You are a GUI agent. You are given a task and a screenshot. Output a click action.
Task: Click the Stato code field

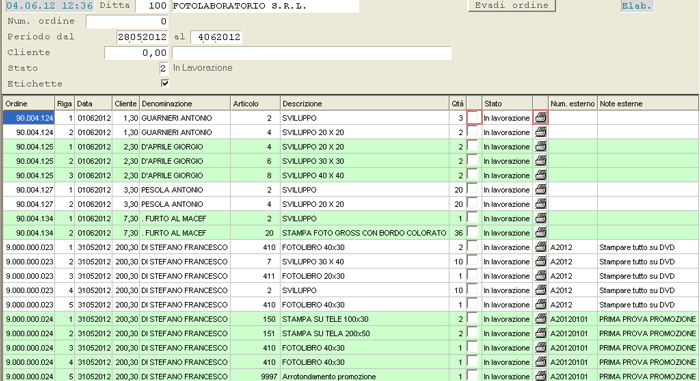(x=163, y=68)
